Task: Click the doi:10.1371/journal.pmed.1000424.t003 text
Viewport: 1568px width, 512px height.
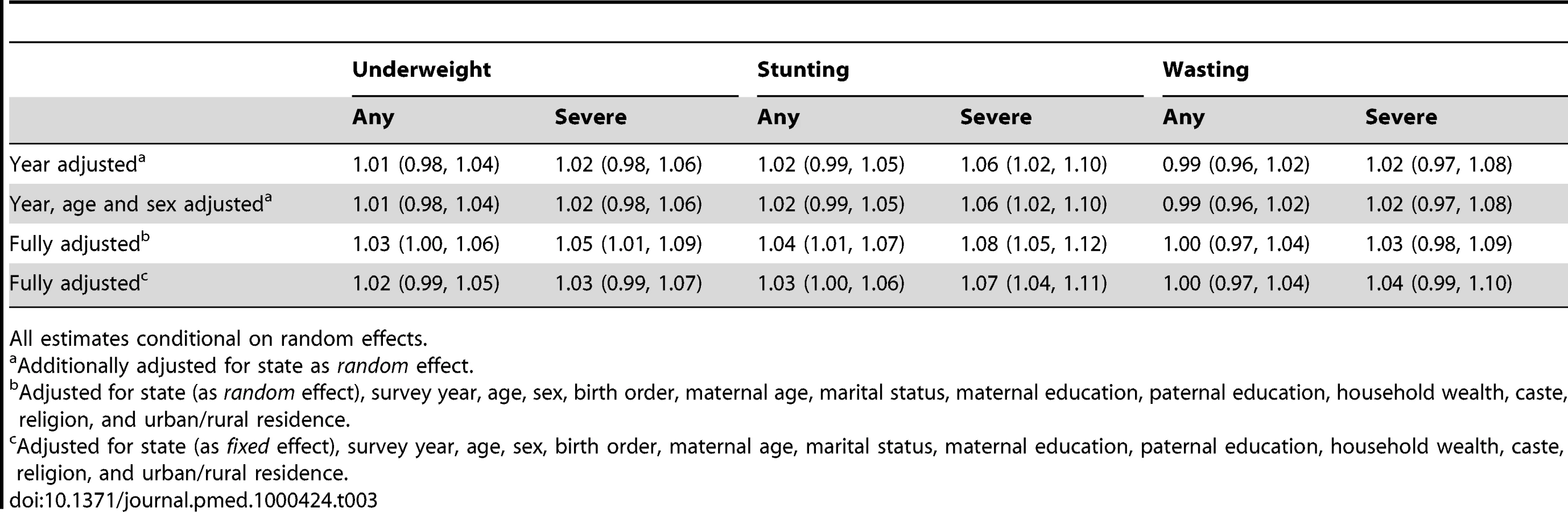Action: pos(193,500)
